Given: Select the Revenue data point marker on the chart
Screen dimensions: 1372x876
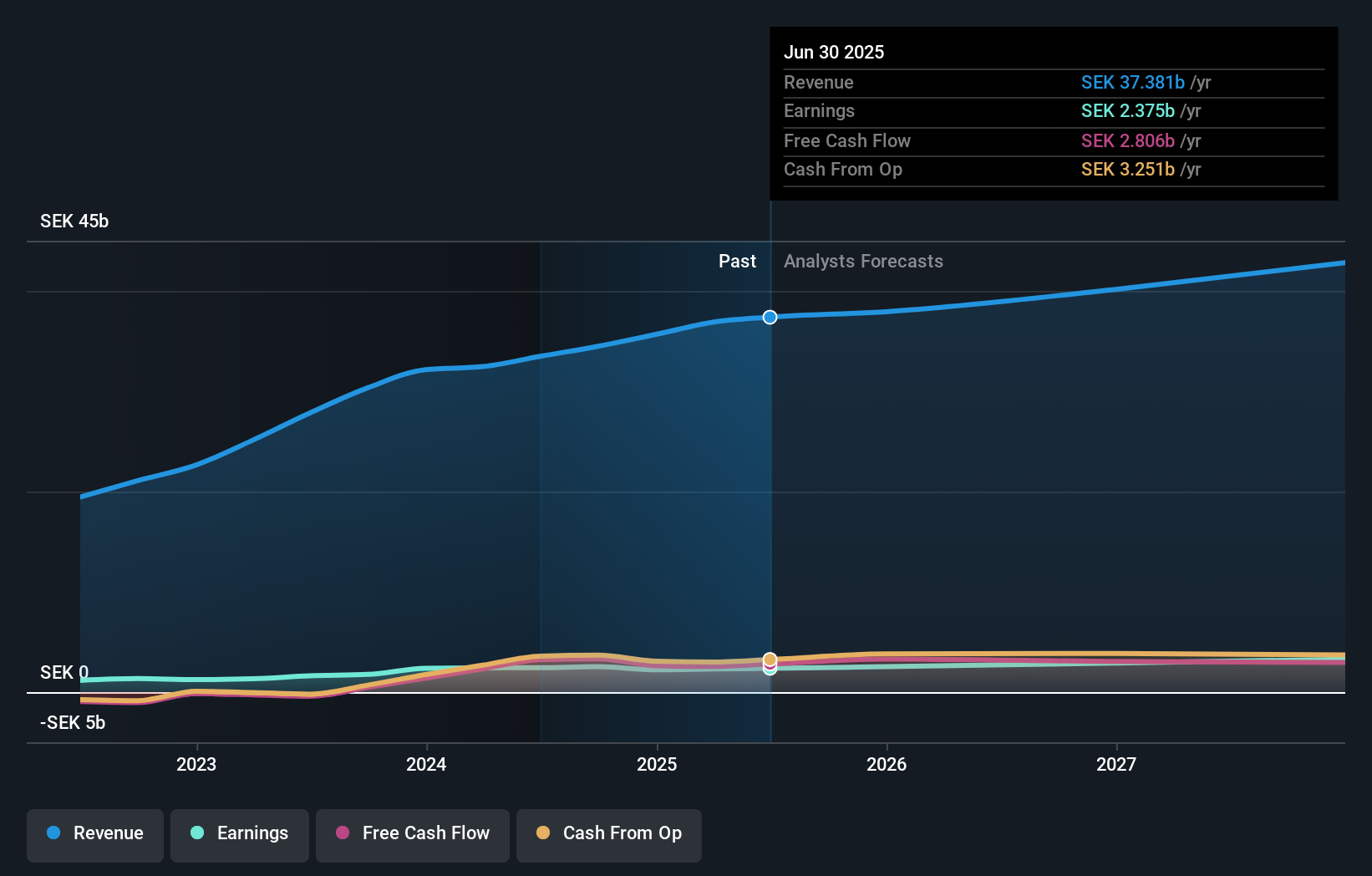Looking at the screenshot, I should 769,317.
